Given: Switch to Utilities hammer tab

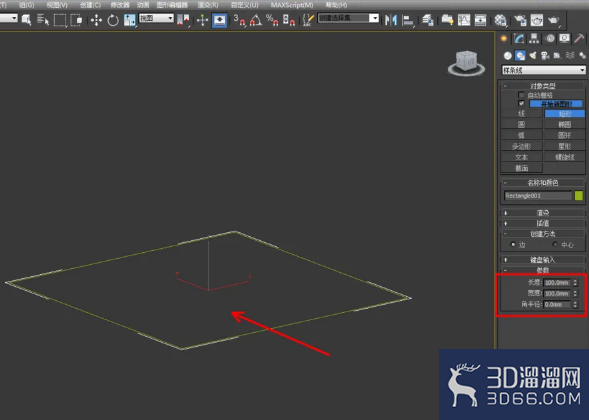Looking at the screenshot, I should click(x=579, y=38).
